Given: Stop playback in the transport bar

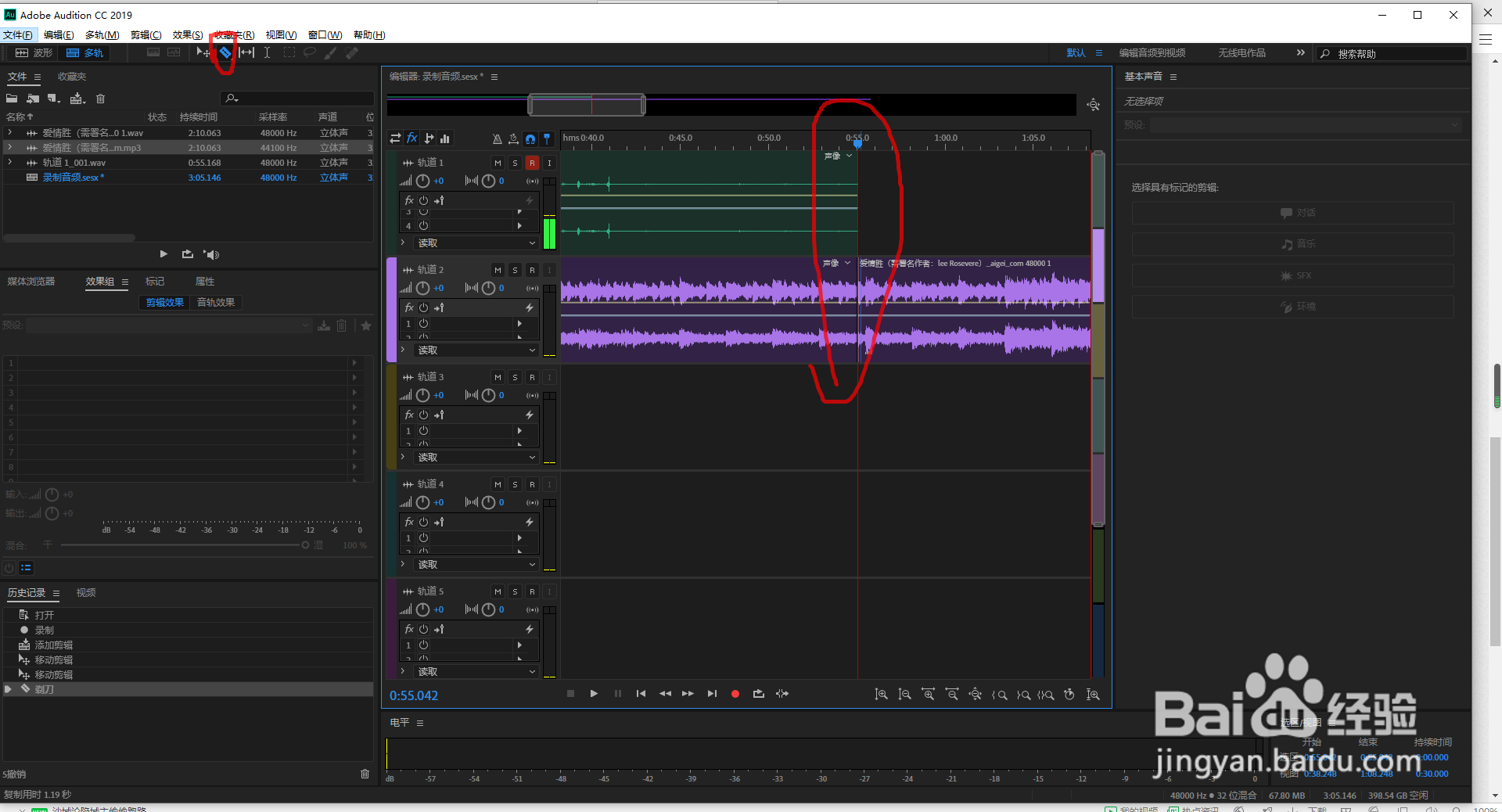Looking at the screenshot, I should pos(570,694).
